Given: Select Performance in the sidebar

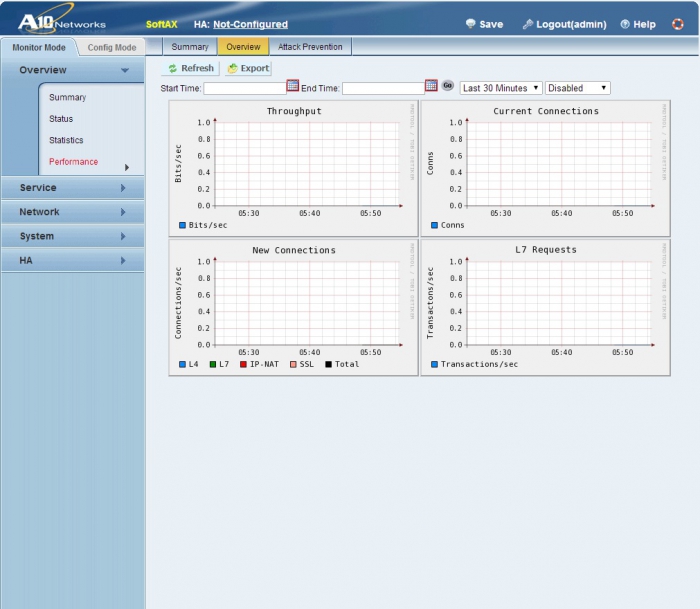Looking at the screenshot, I should [x=73, y=162].
